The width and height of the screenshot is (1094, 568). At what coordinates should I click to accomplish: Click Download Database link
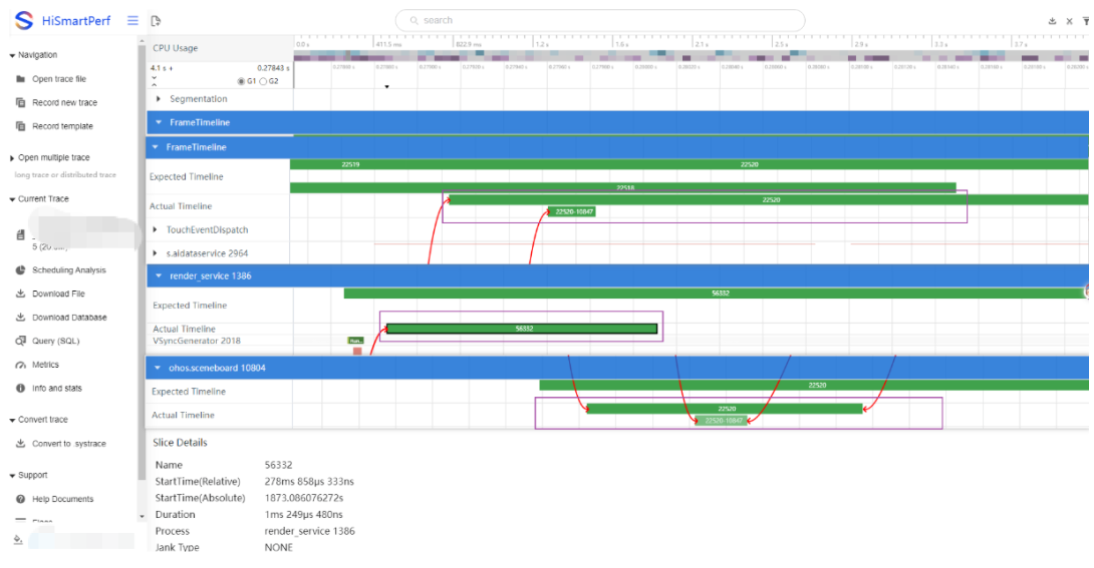[70, 317]
